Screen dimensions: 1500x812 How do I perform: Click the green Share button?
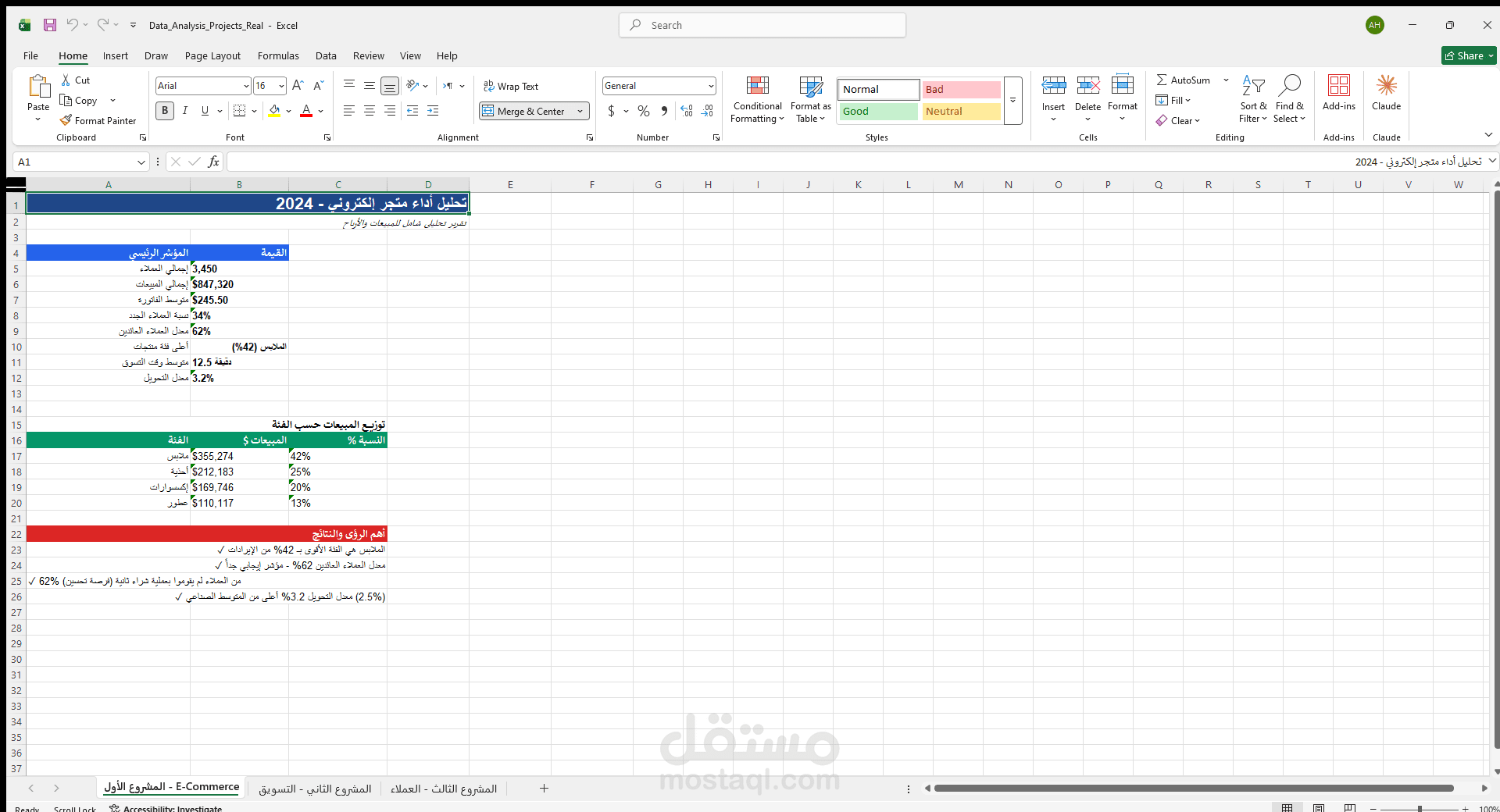(x=1468, y=55)
